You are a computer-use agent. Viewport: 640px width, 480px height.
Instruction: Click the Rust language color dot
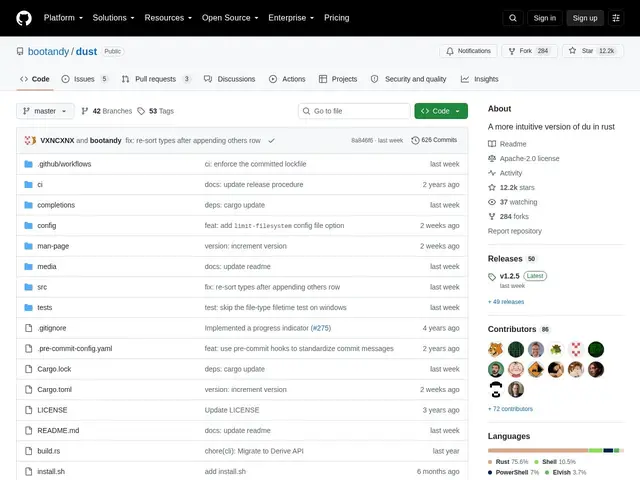tap(490, 462)
